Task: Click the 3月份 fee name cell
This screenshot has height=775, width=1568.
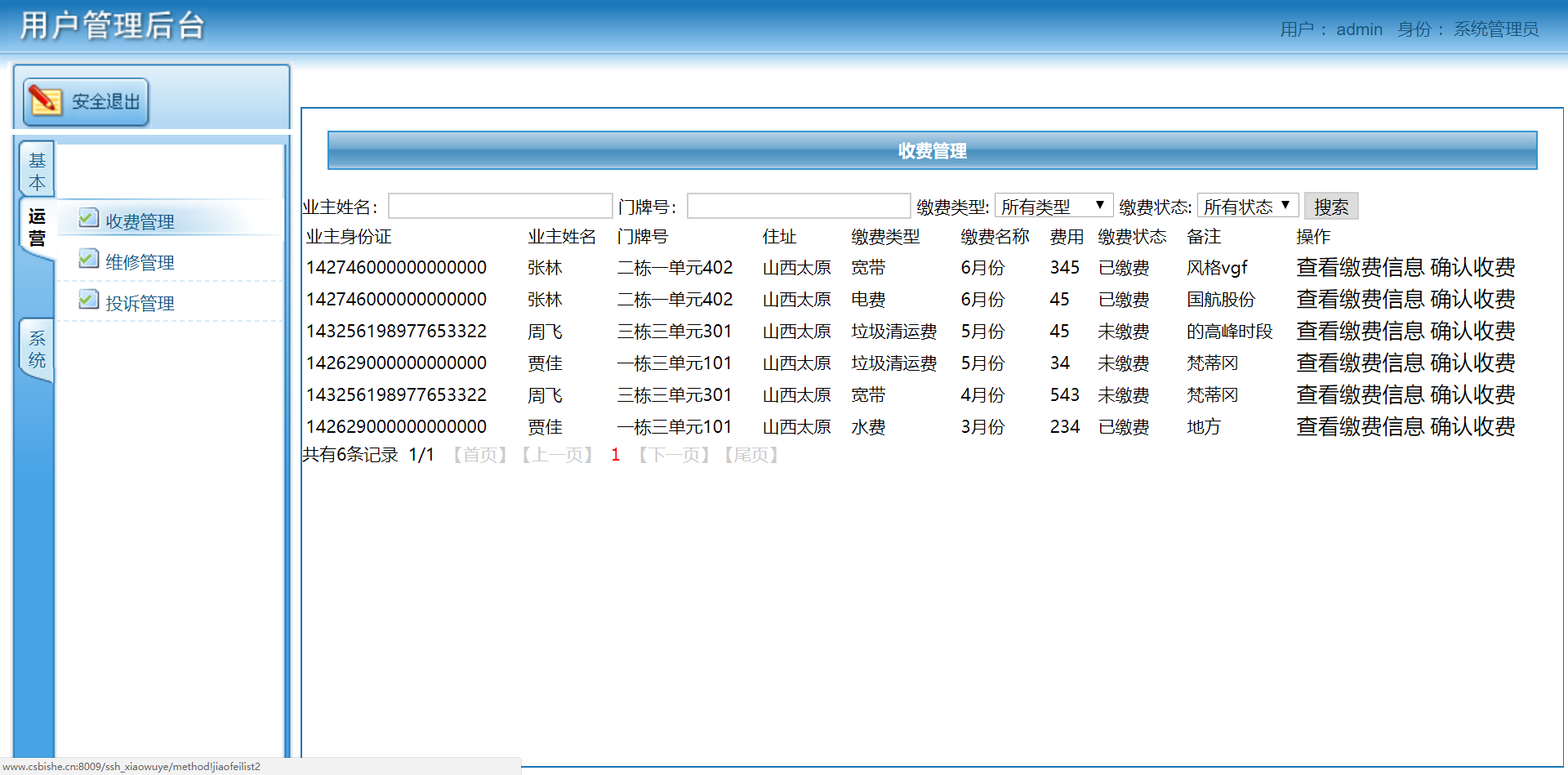Action: click(982, 427)
